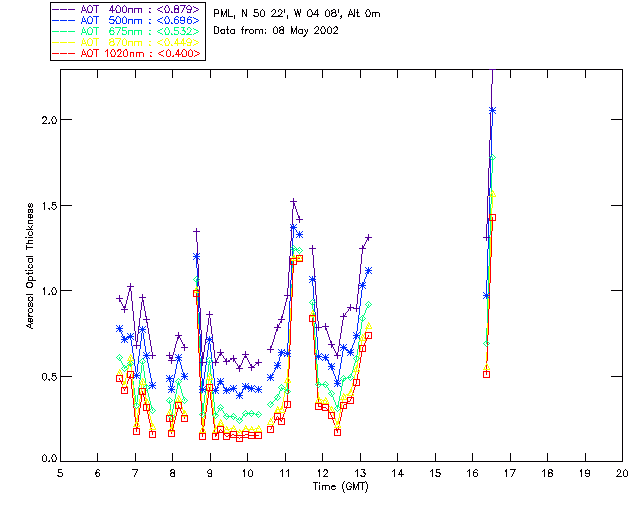Click the PML location header text
Image resolution: width=640 pixels, height=512 pixels.
[x=297, y=14]
